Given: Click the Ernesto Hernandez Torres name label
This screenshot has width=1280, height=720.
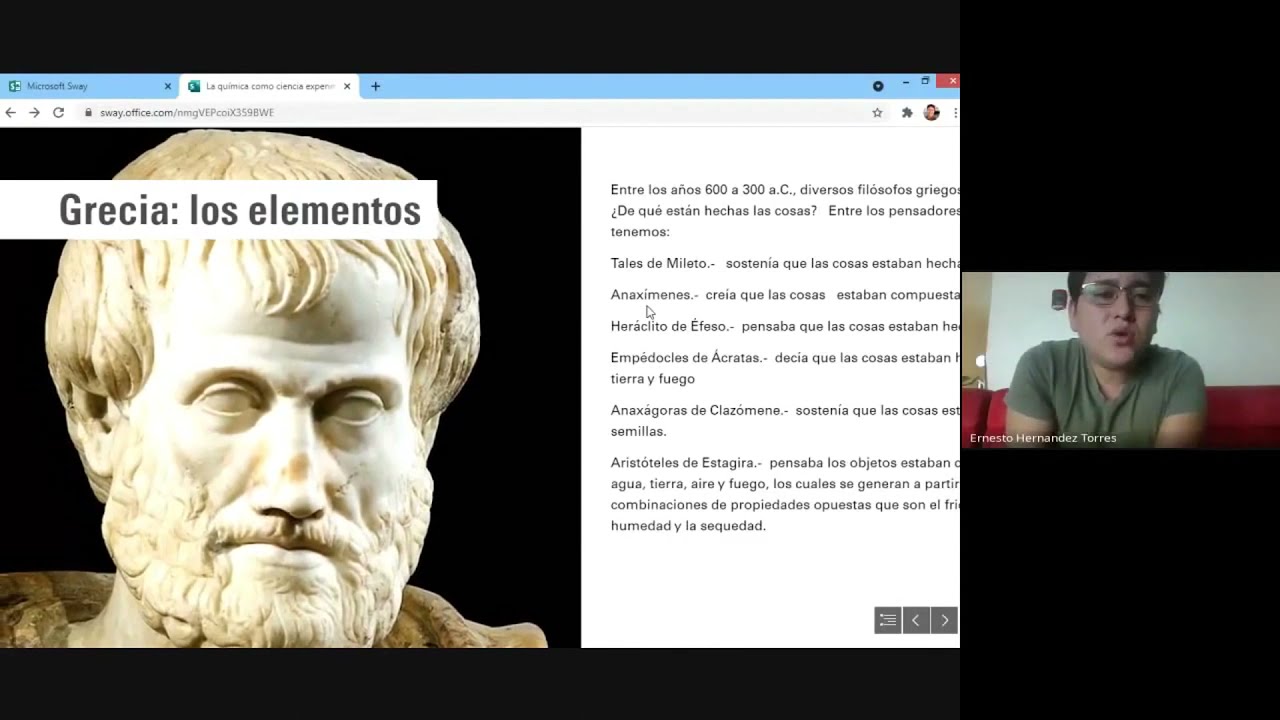Looking at the screenshot, I should click(x=1043, y=438).
